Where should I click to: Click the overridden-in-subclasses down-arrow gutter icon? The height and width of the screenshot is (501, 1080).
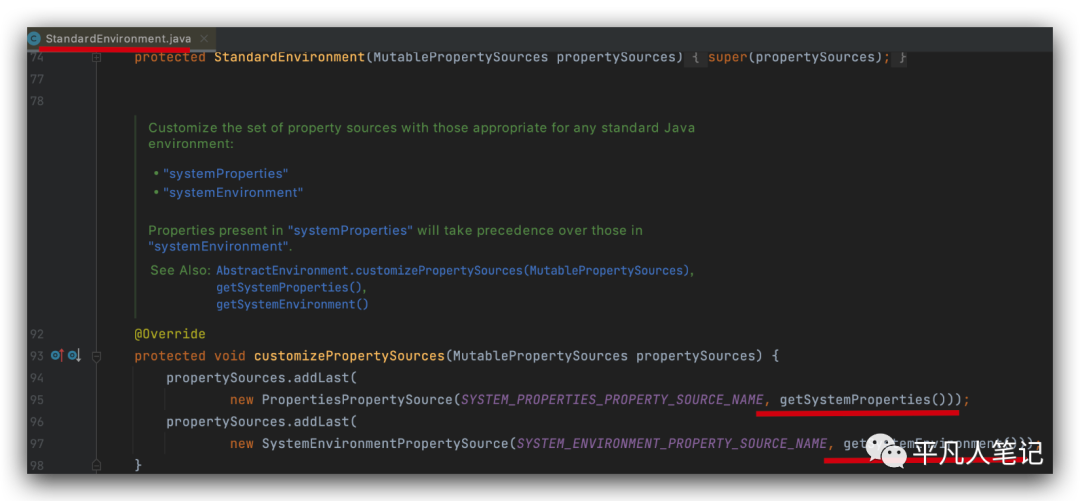point(74,356)
